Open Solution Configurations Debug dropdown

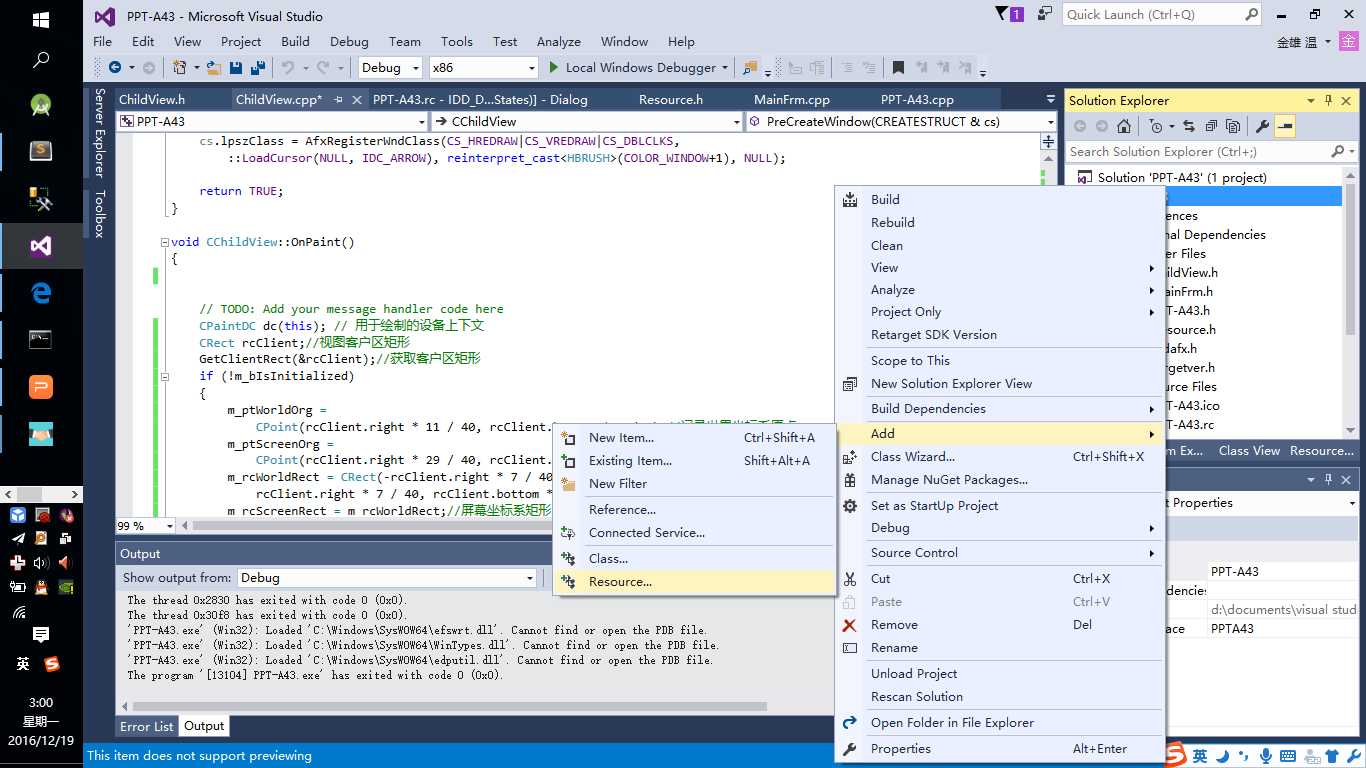414,68
